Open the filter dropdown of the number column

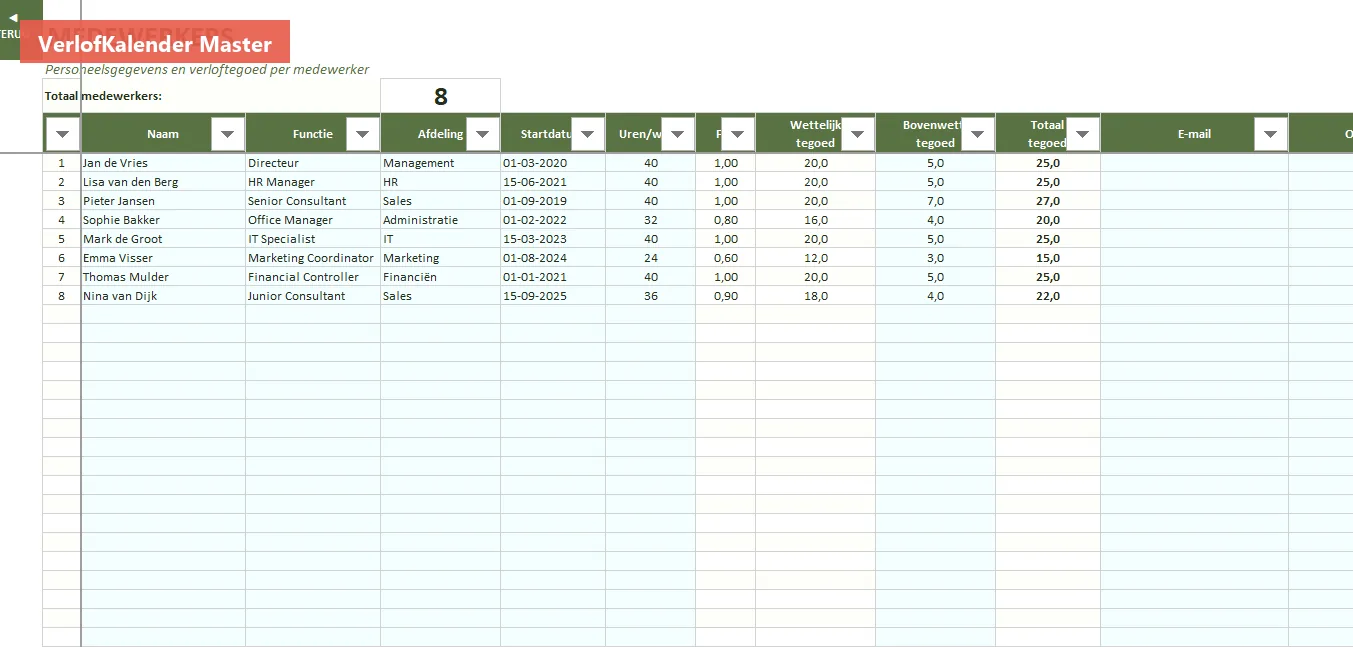(62, 133)
